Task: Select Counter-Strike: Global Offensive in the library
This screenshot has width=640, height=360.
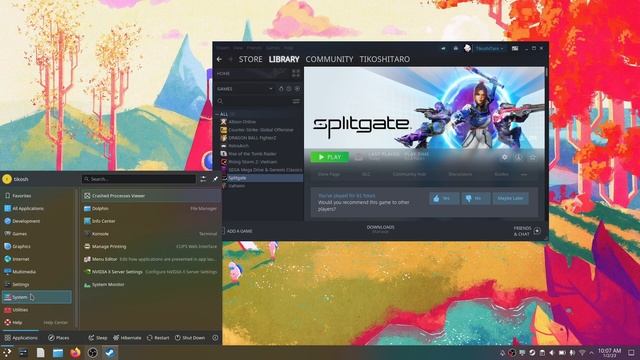Action: pyautogui.click(x=261, y=130)
